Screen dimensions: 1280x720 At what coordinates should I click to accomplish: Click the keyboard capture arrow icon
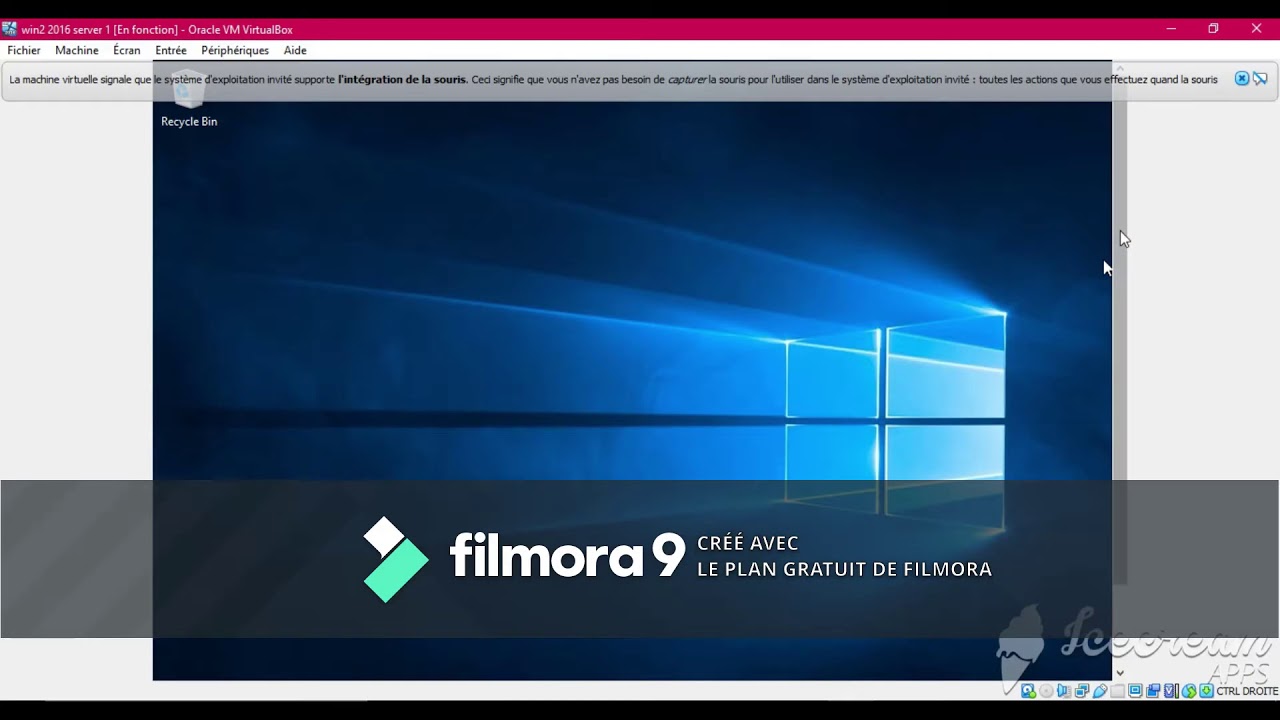tap(1206, 691)
